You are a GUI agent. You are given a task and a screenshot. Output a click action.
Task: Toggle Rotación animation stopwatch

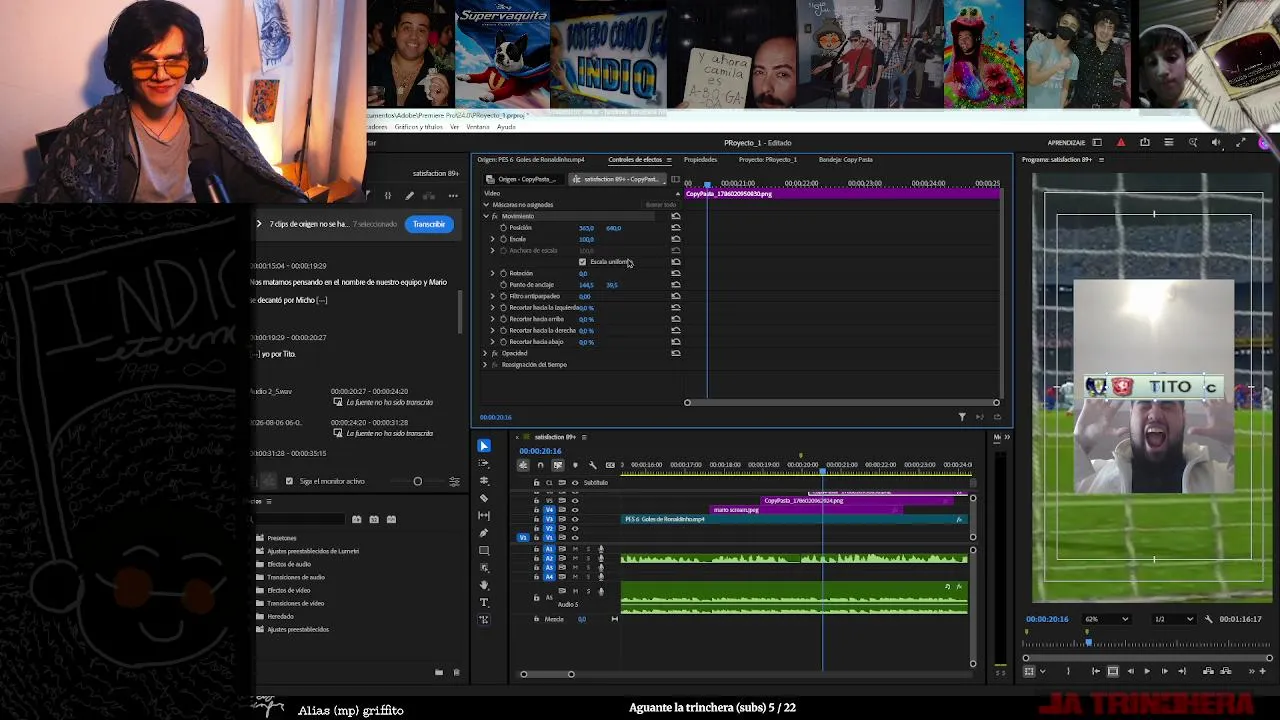click(503, 273)
